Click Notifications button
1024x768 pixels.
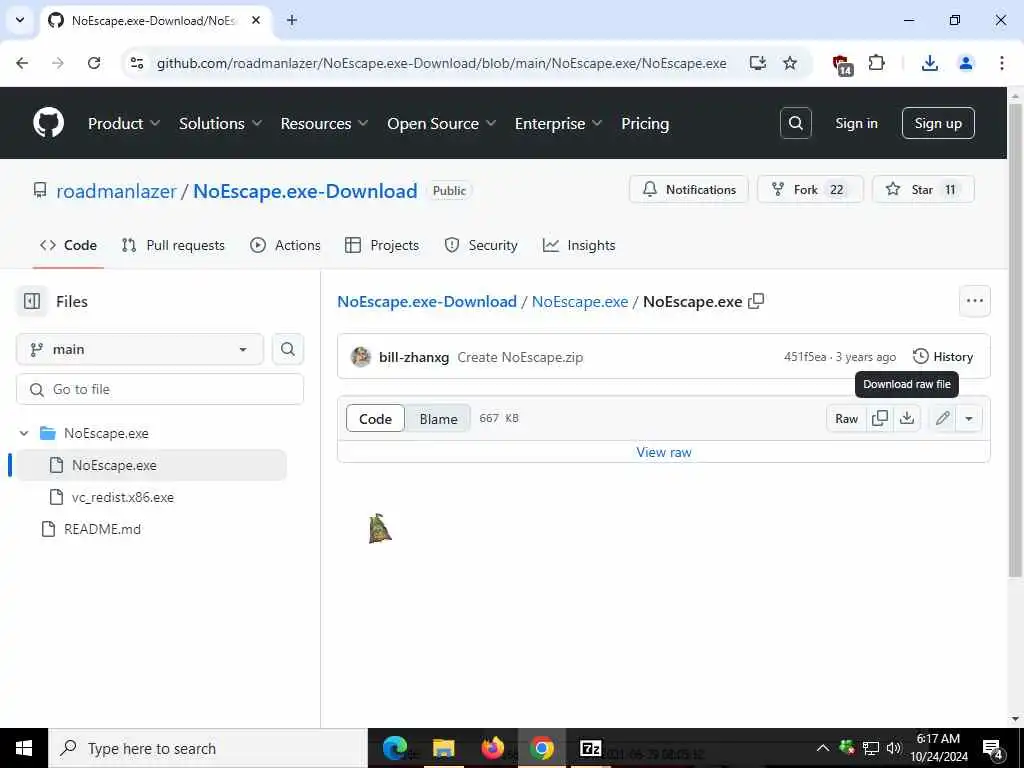[x=688, y=189]
